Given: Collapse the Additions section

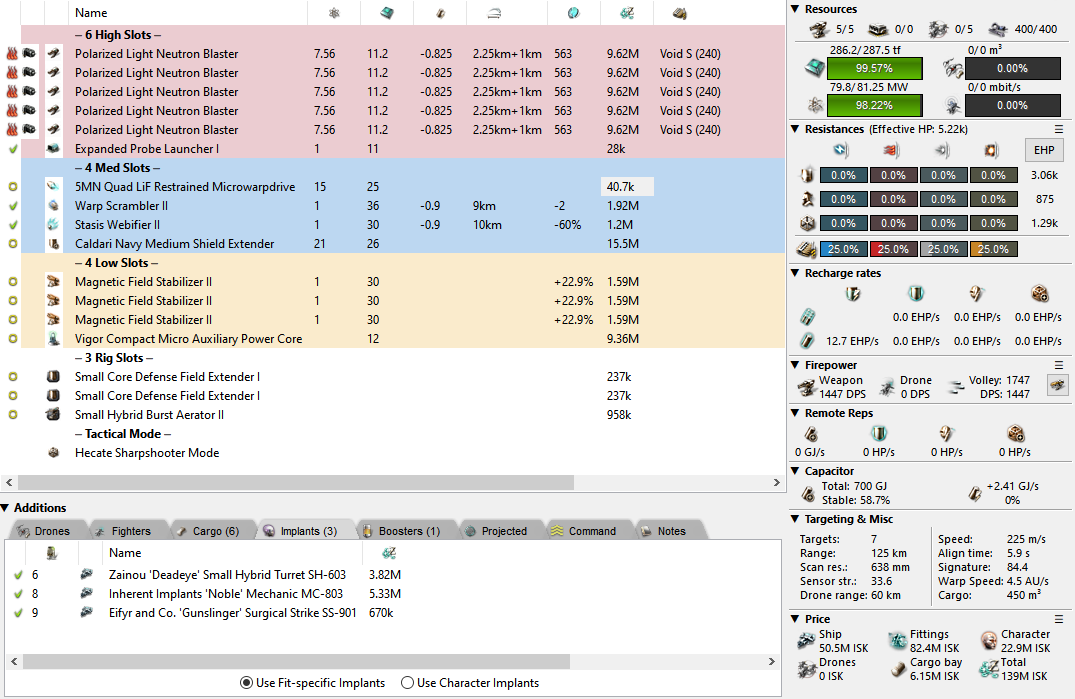Looking at the screenshot, I should (x=6, y=508).
